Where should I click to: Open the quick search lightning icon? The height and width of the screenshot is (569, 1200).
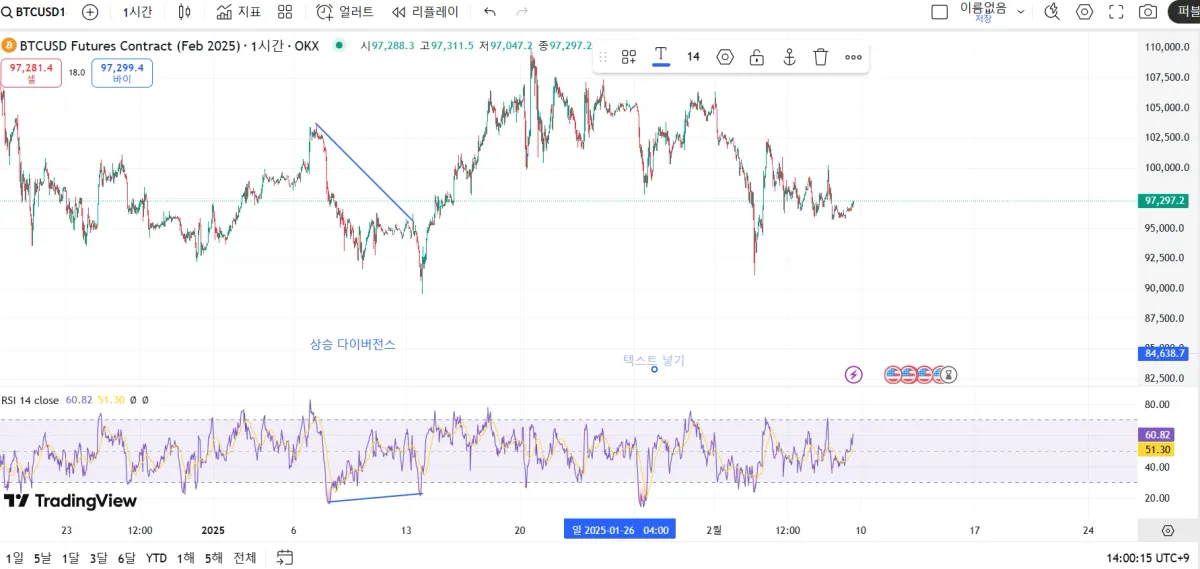click(x=1052, y=12)
